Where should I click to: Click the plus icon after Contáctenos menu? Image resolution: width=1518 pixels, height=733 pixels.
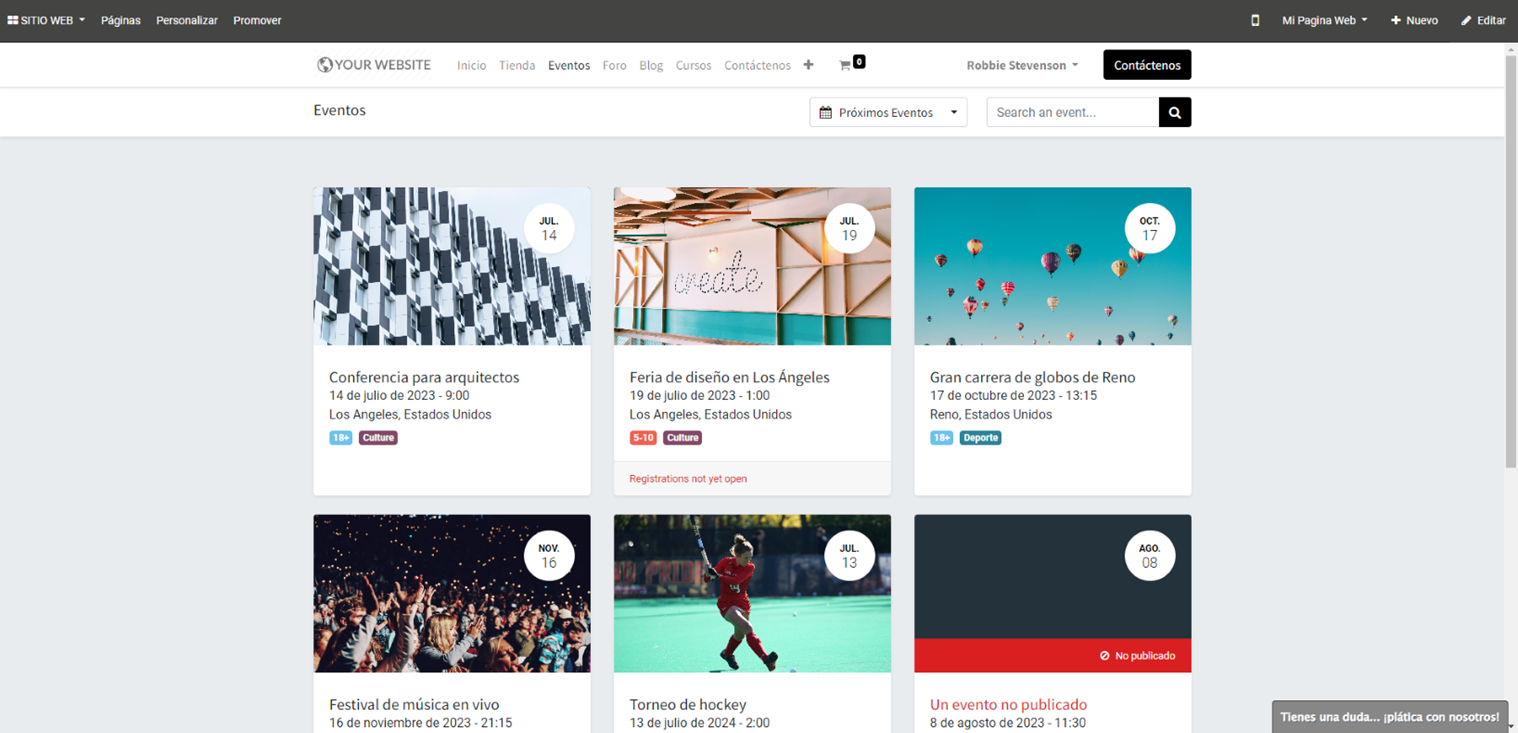click(x=808, y=65)
